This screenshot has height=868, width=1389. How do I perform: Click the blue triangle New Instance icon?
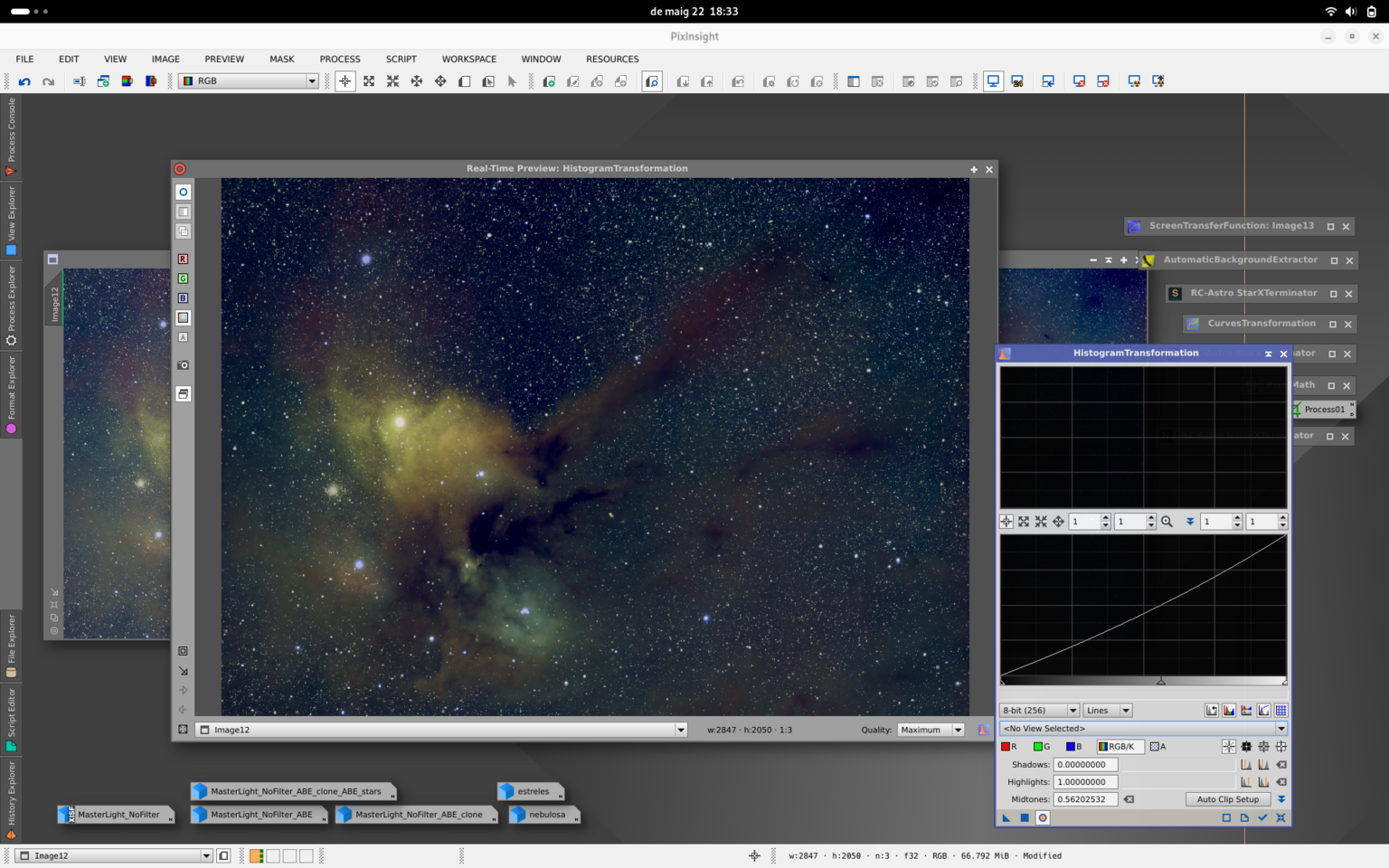click(x=1006, y=817)
